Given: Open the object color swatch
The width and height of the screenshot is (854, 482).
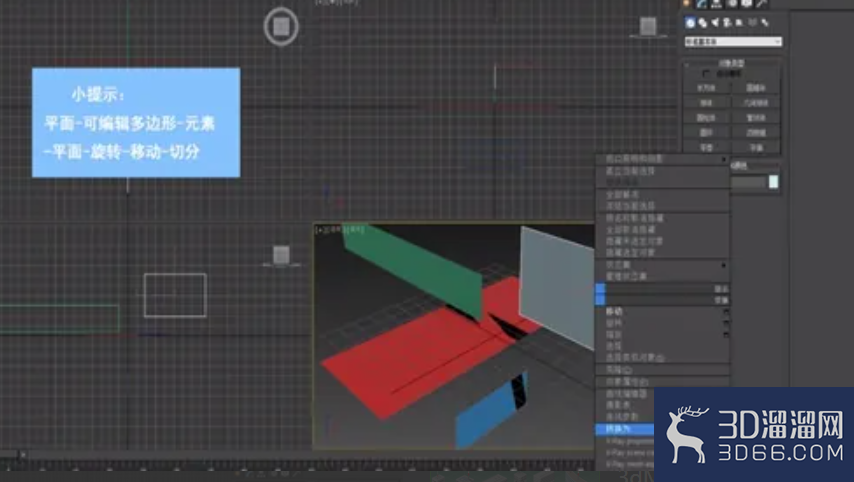Looking at the screenshot, I should coord(773,182).
